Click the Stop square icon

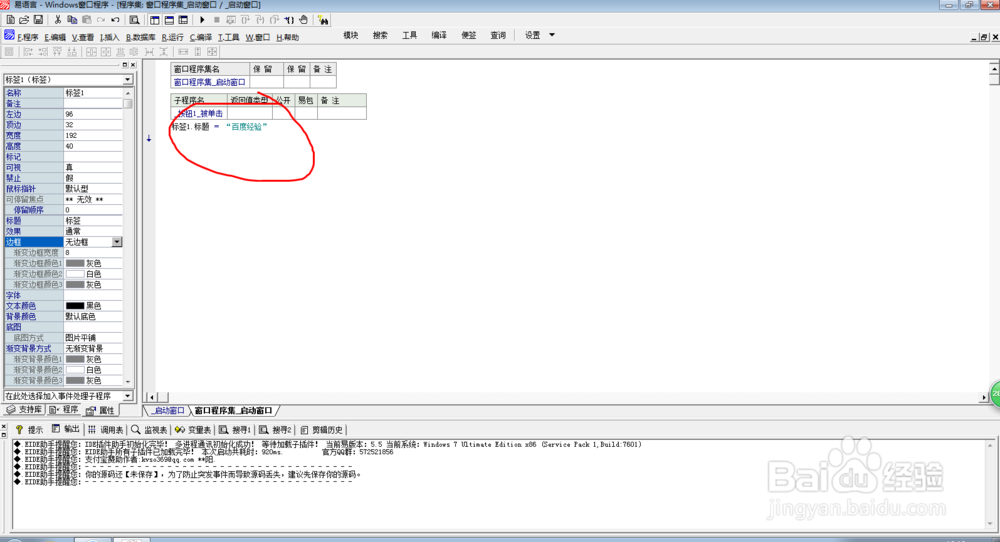[217, 20]
